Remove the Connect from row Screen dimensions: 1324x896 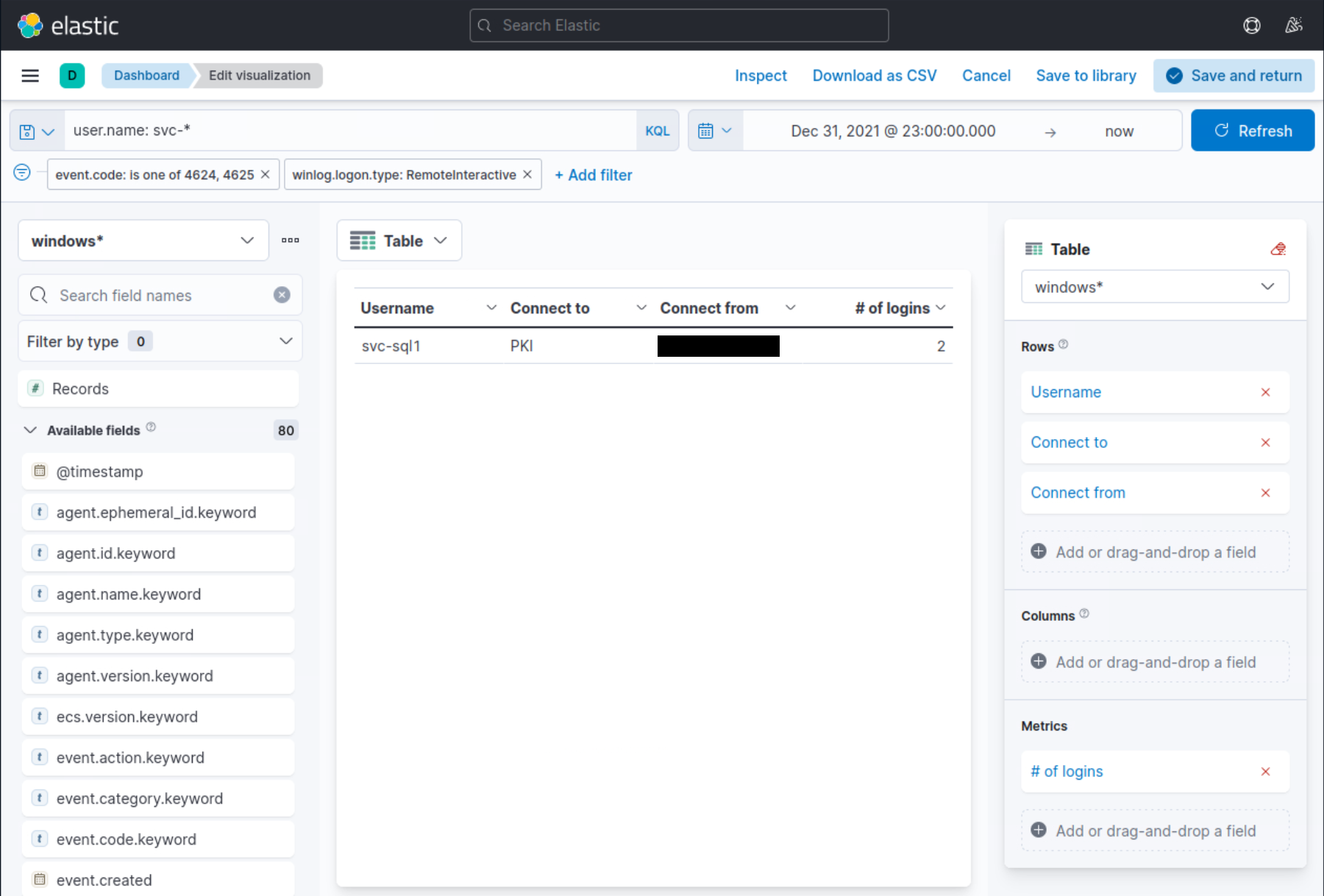[1266, 493]
